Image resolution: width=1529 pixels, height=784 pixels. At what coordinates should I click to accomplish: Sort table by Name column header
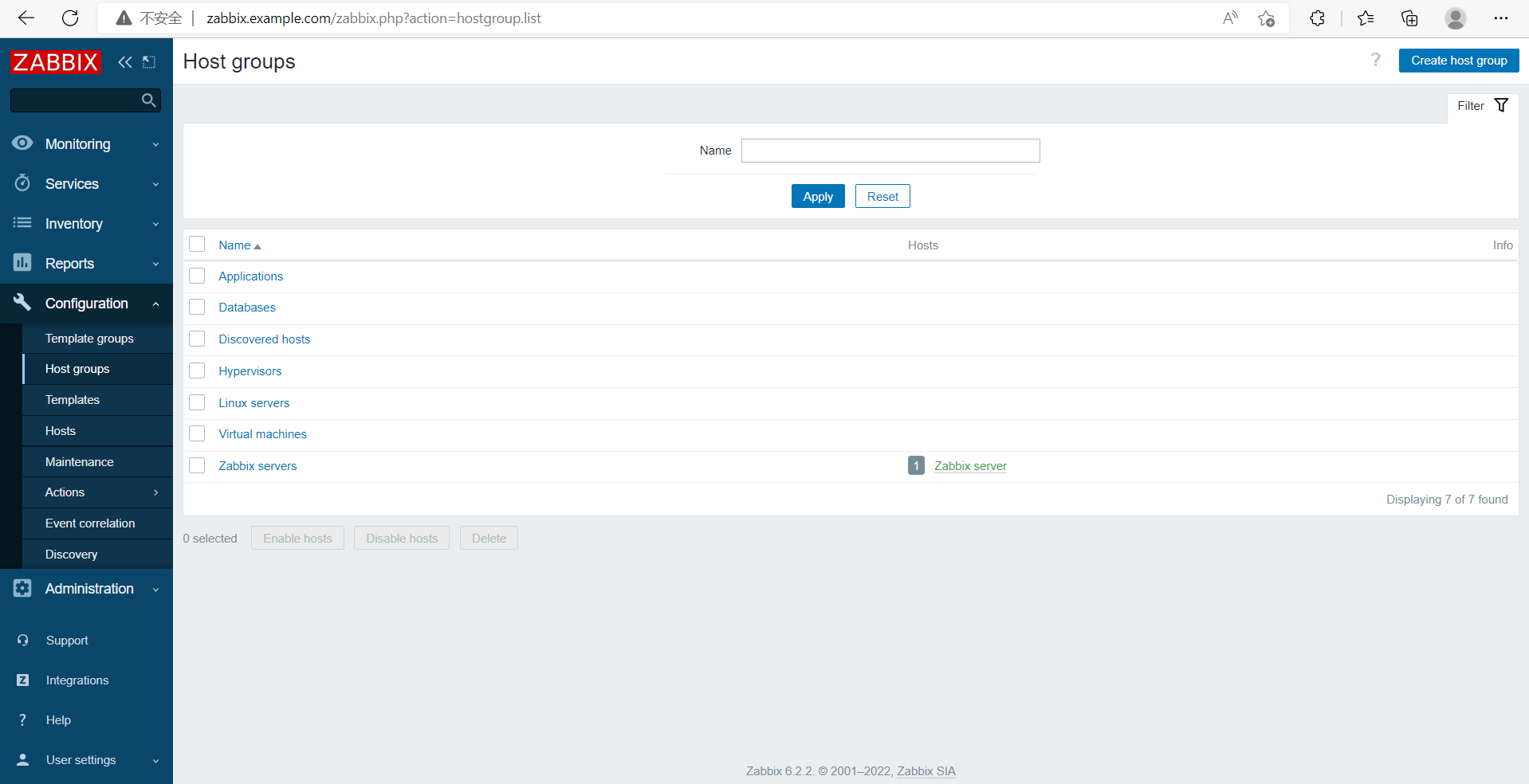[240, 245]
